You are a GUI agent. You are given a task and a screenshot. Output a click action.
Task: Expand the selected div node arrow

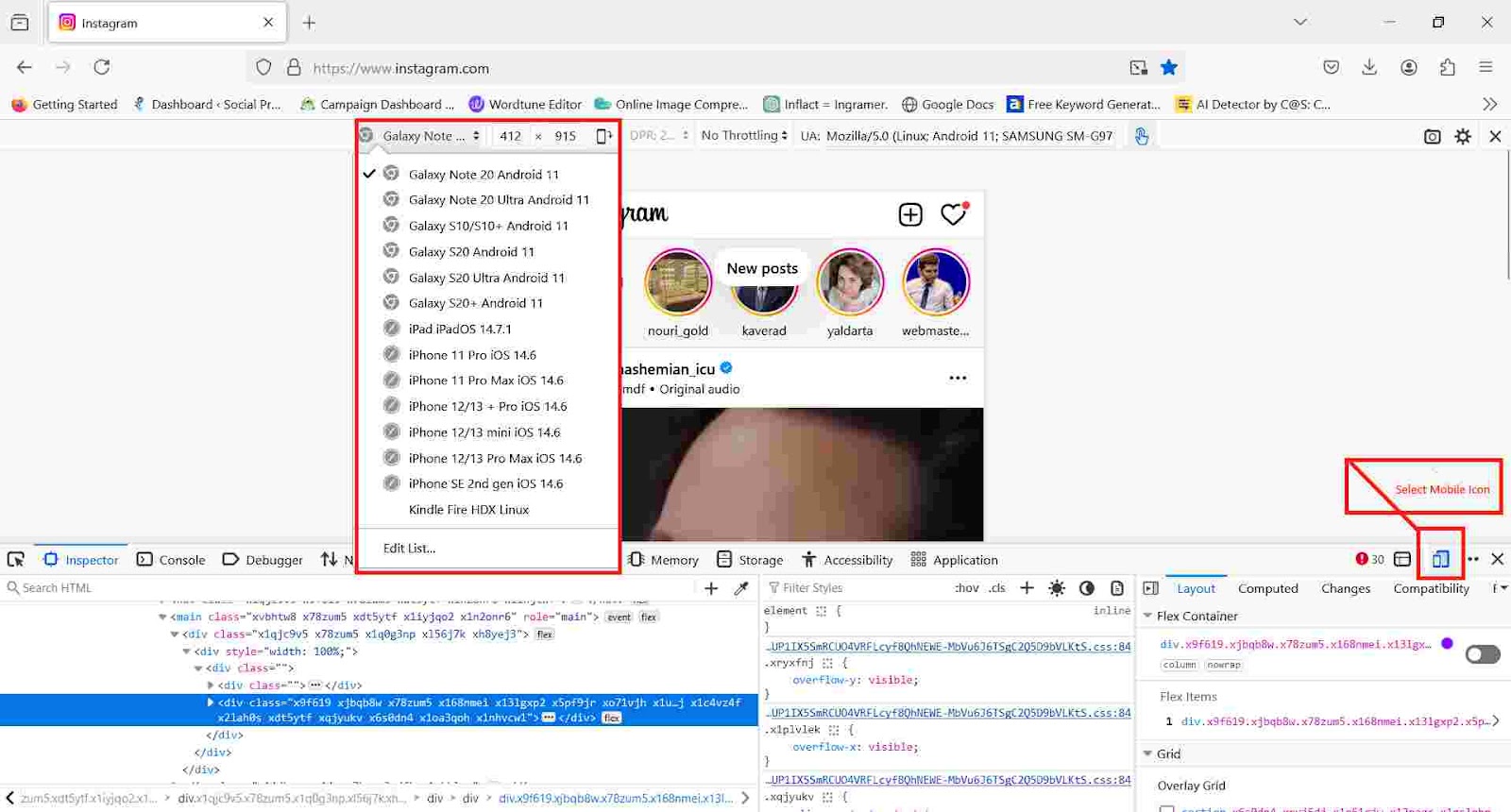tap(210, 702)
